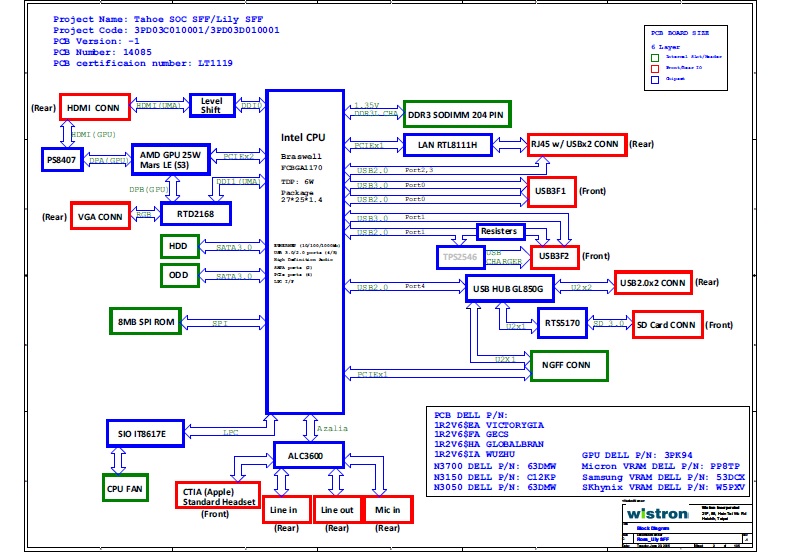Click the Mic in block
The width and height of the screenshot is (785, 554).
[388, 509]
